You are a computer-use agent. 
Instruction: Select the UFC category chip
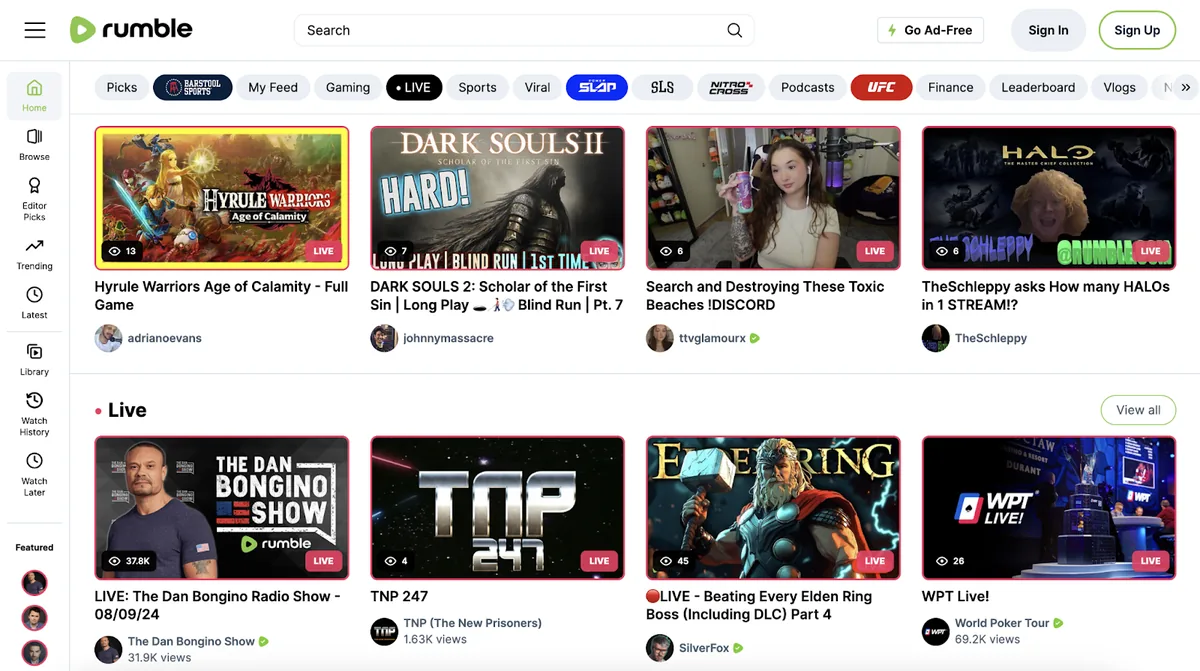[881, 87]
